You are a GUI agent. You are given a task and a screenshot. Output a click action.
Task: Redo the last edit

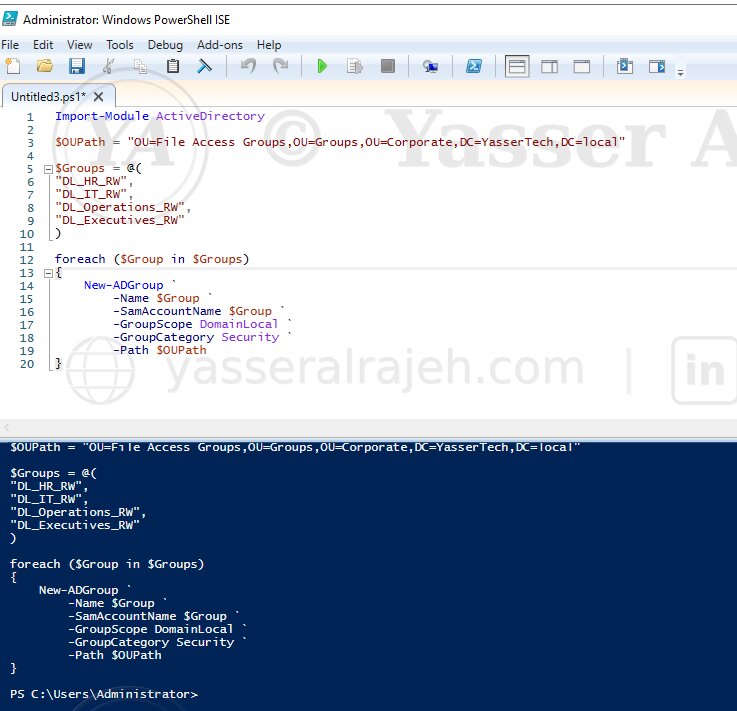coord(281,66)
